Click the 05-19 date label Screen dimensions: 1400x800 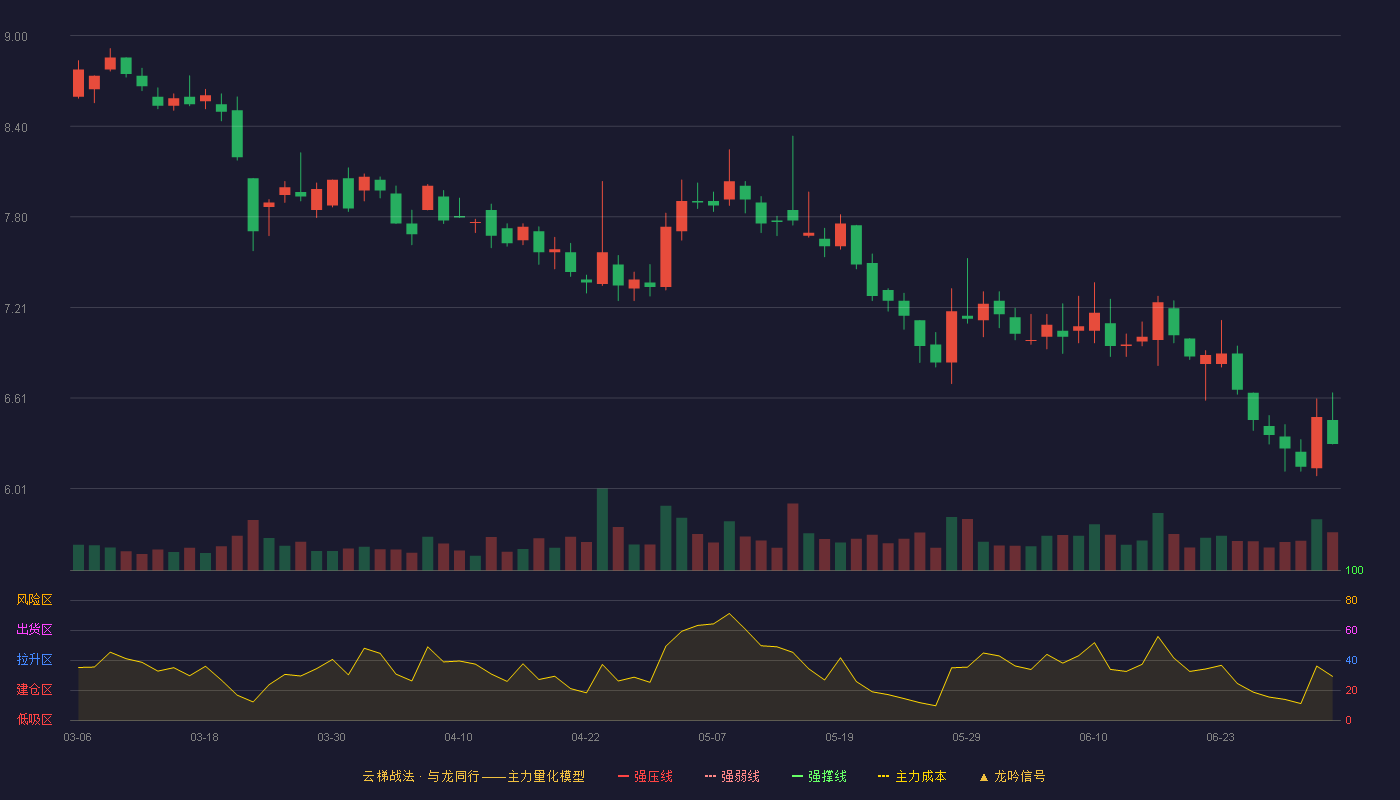[839, 737]
